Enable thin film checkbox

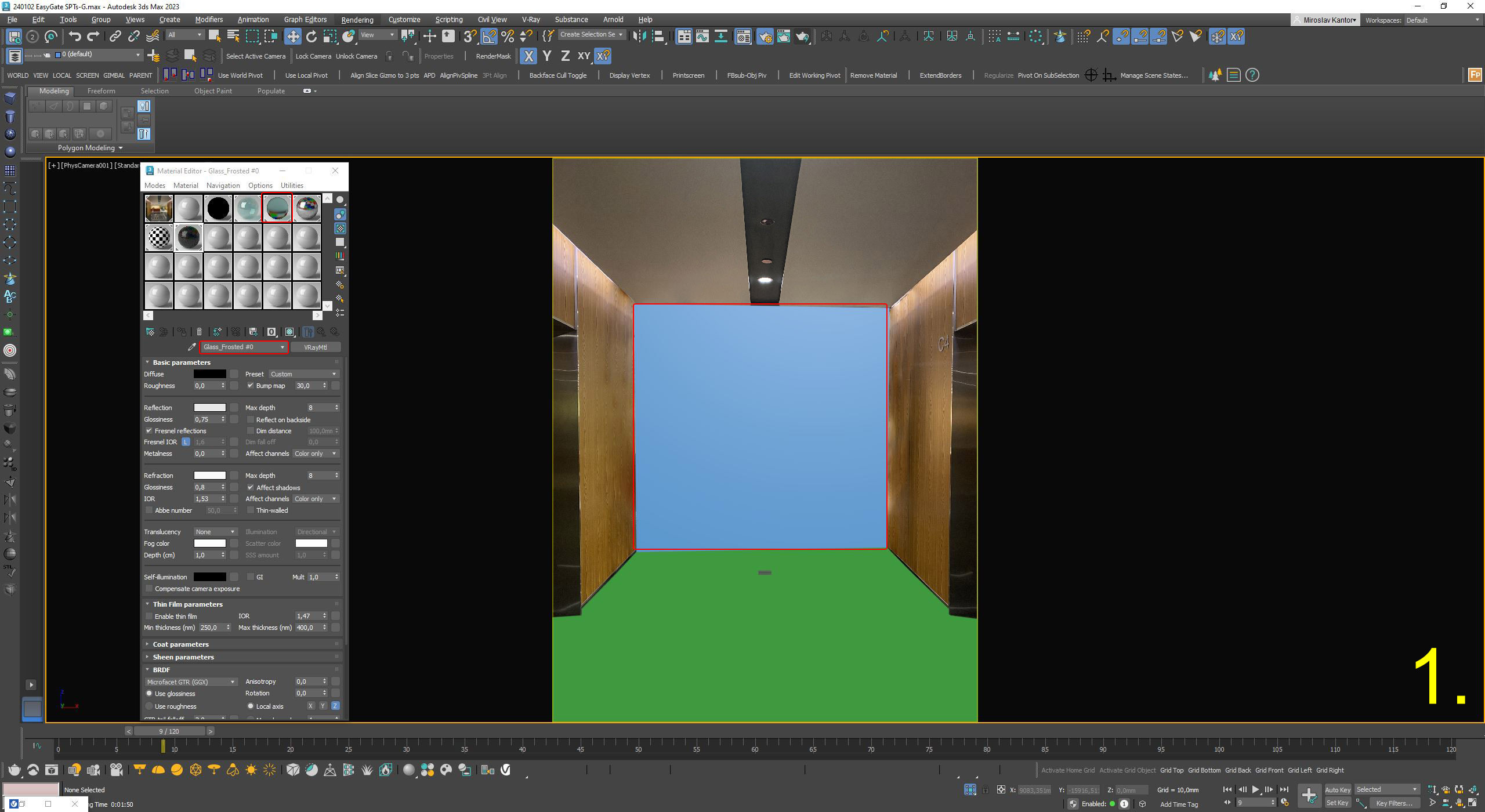149,617
